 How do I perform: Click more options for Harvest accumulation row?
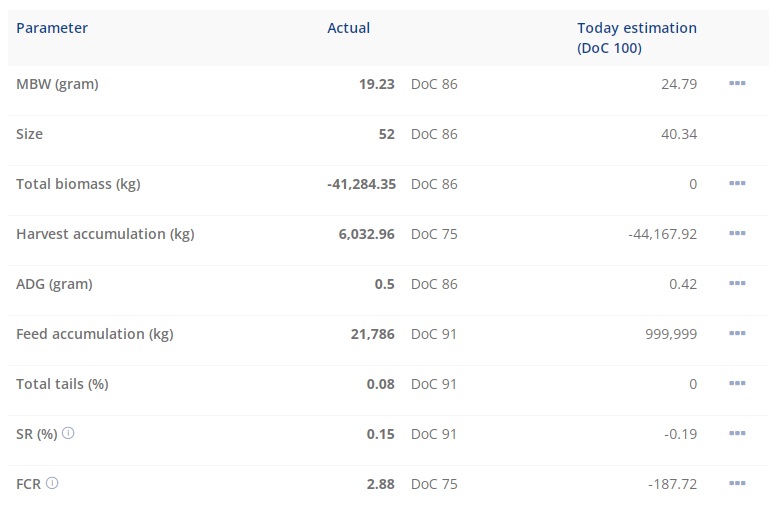(738, 234)
